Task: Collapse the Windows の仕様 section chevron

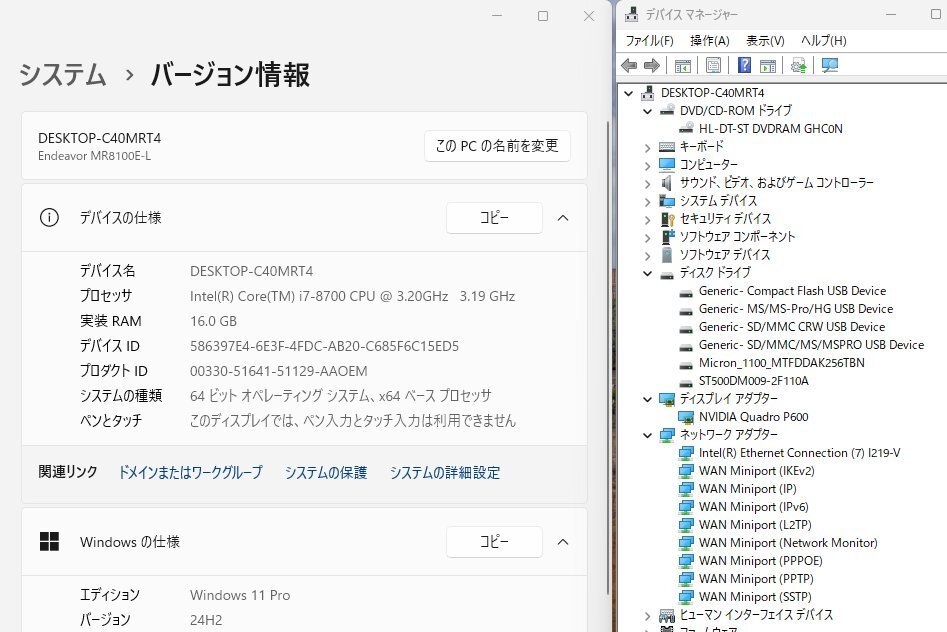Action: (x=562, y=542)
